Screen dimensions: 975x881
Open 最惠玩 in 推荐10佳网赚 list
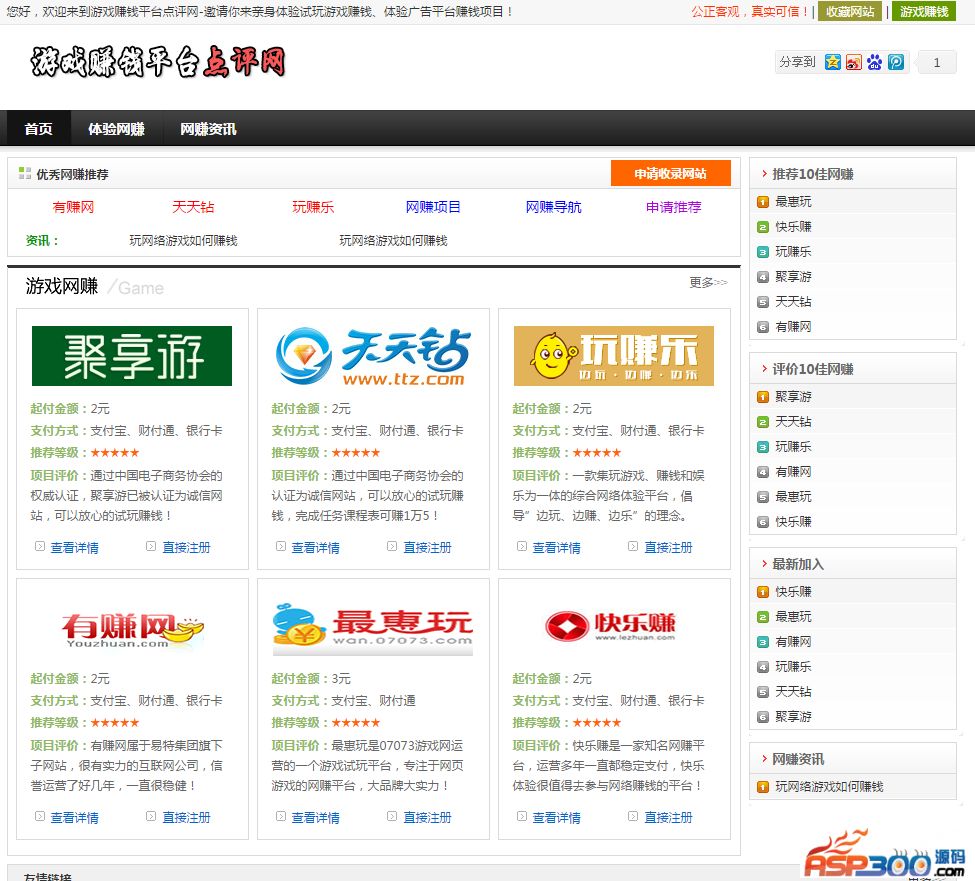(x=793, y=201)
